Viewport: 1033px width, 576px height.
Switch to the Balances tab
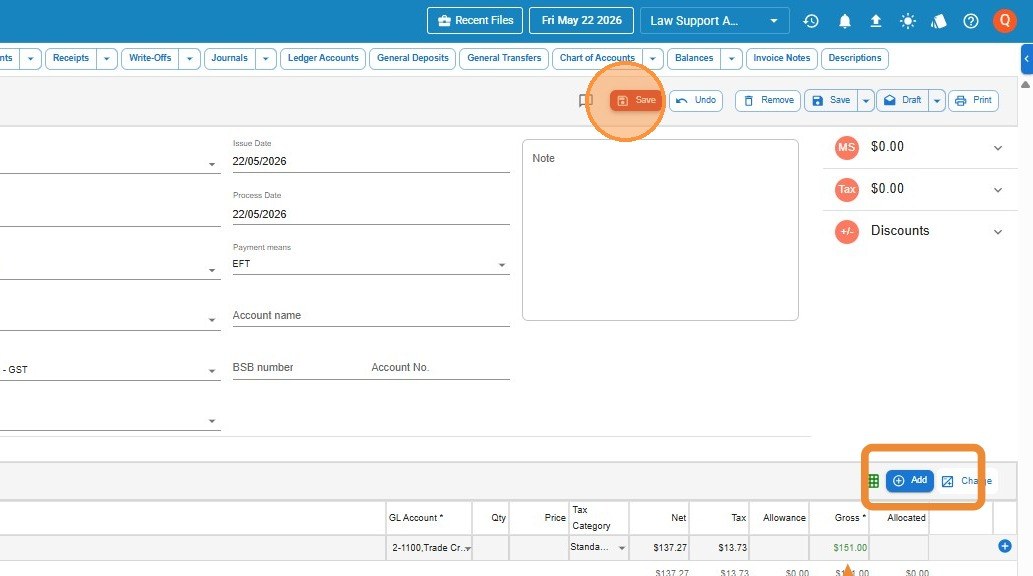[x=694, y=58]
